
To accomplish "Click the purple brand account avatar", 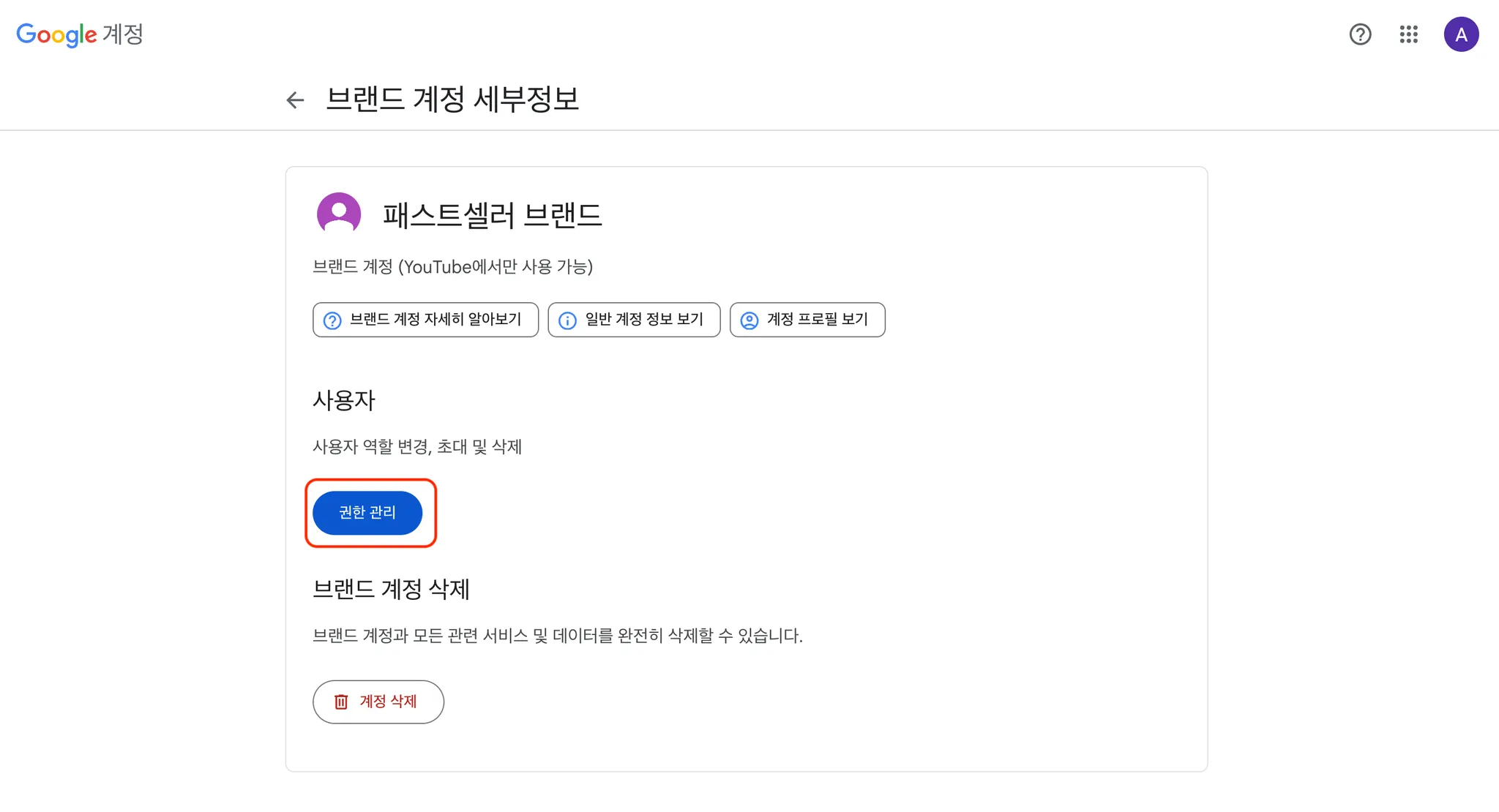I will coord(338,214).
